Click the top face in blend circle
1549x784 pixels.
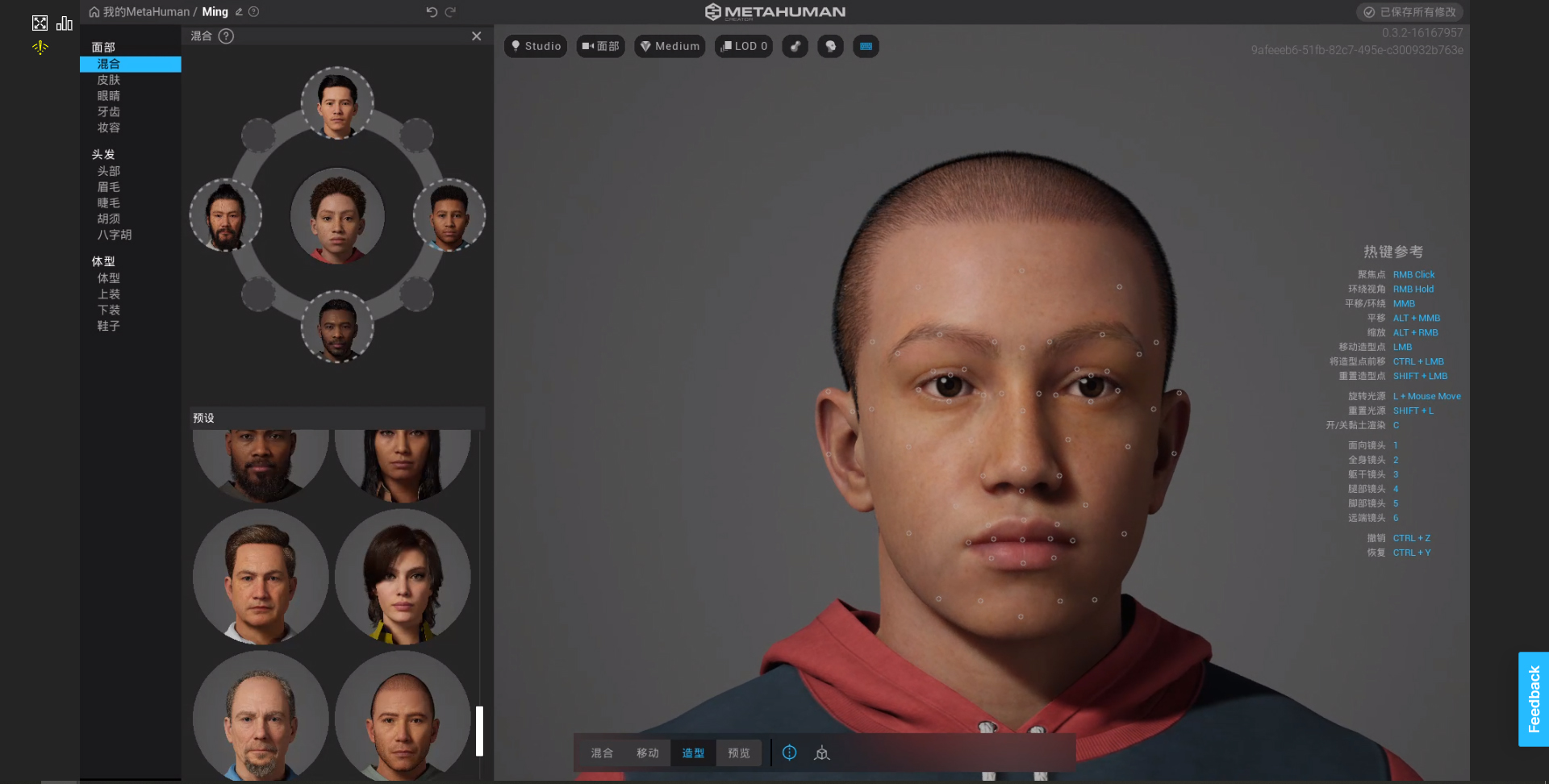tap(337, 103)
